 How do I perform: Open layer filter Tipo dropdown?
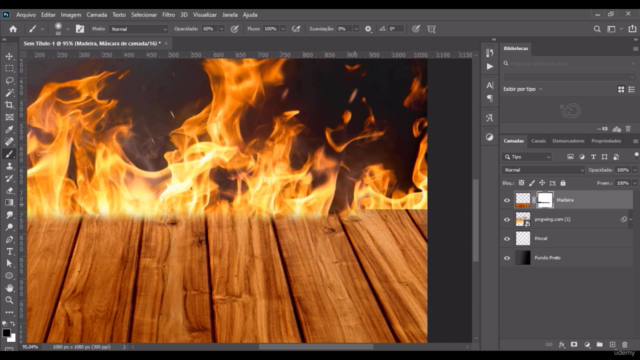tap(527, 157)
